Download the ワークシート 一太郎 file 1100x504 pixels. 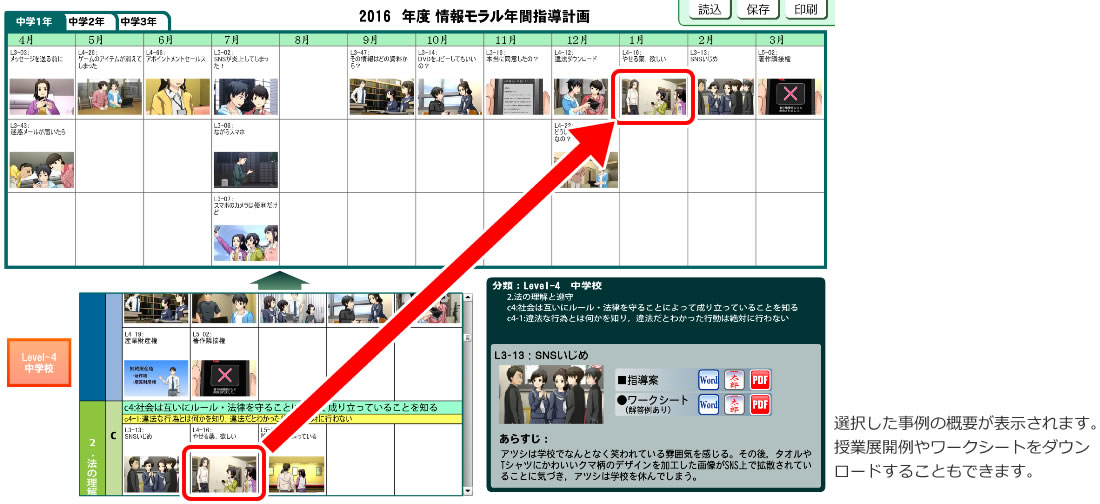coord(735,404)
